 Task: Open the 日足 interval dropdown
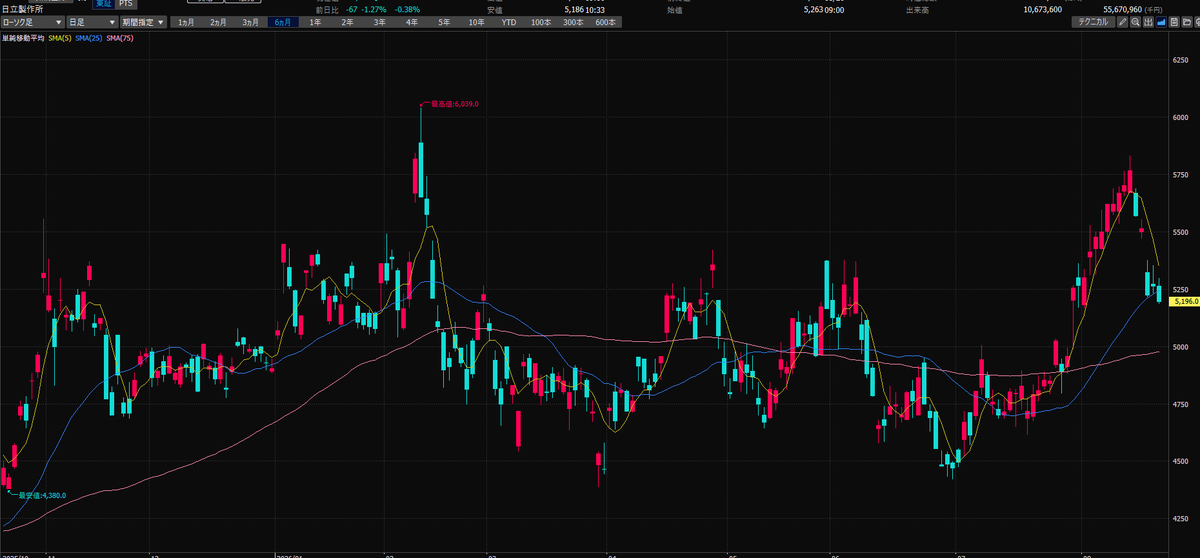coord(90,22)
